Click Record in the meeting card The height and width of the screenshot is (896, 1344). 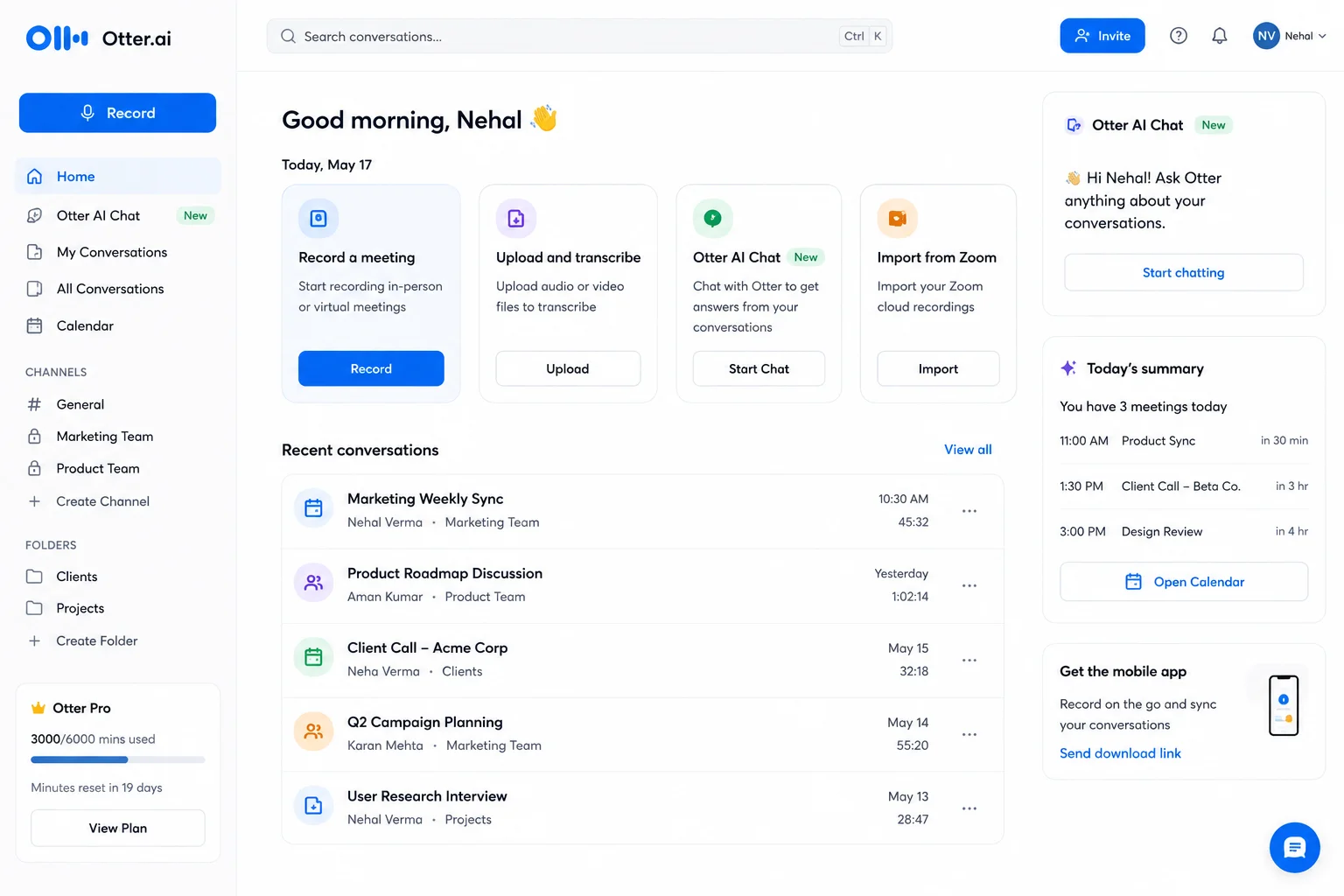click(371, 368)
